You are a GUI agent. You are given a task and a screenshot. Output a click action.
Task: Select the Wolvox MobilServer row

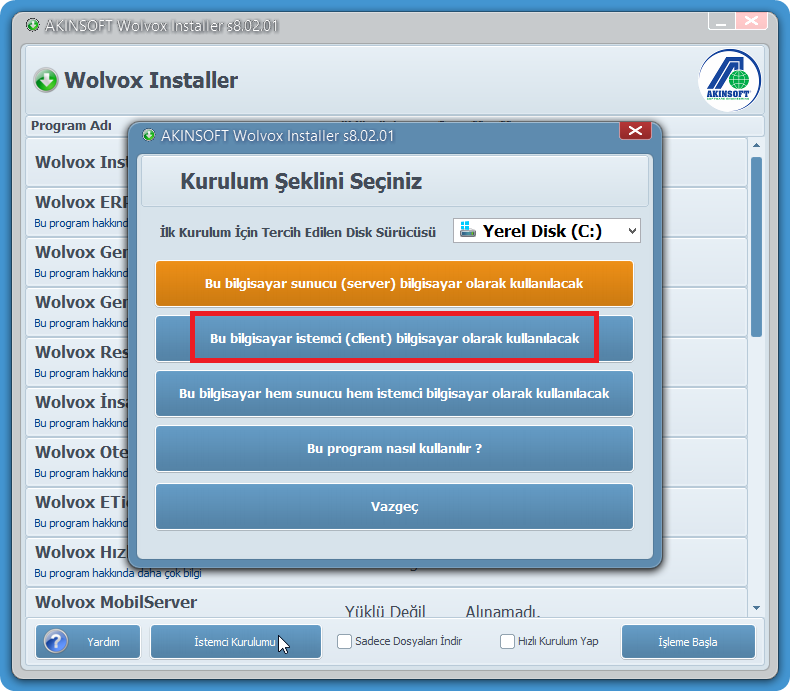[386, 602]
